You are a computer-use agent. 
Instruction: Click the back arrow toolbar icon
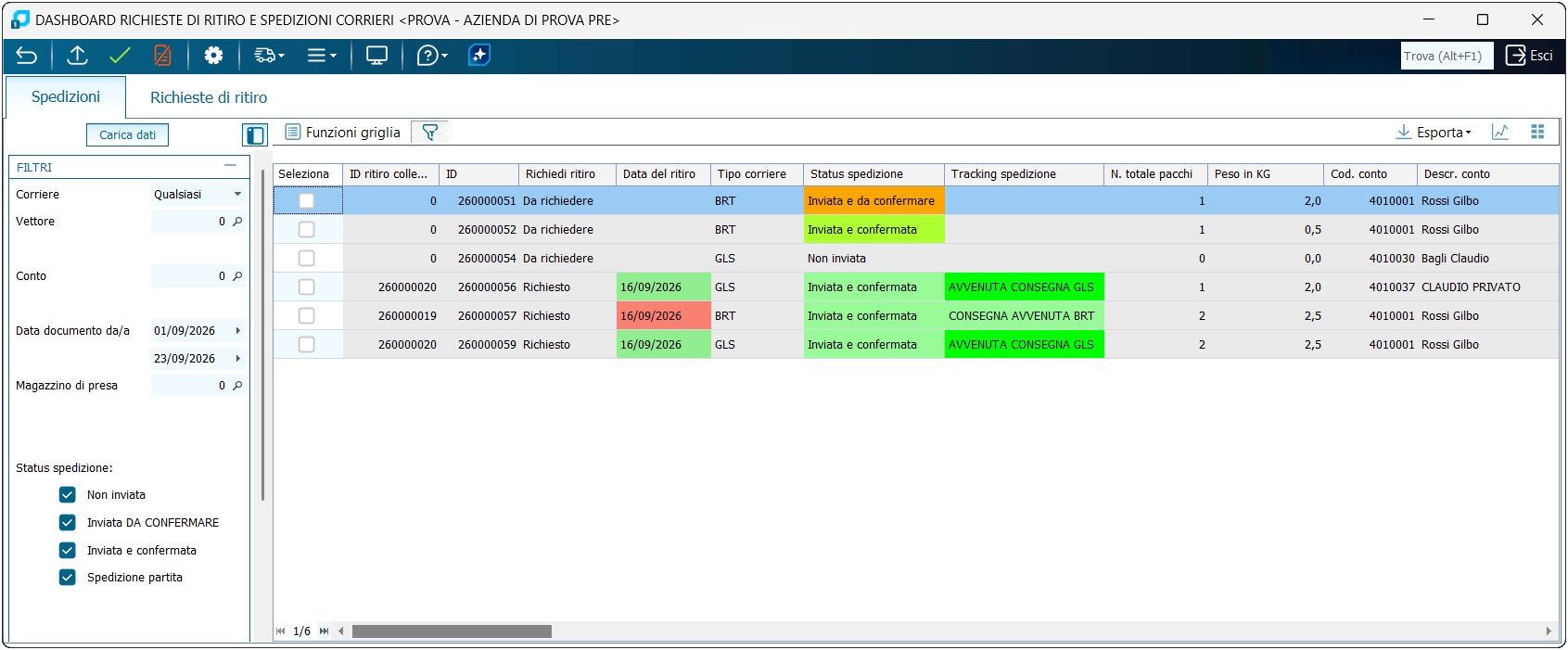coord(27,56)
